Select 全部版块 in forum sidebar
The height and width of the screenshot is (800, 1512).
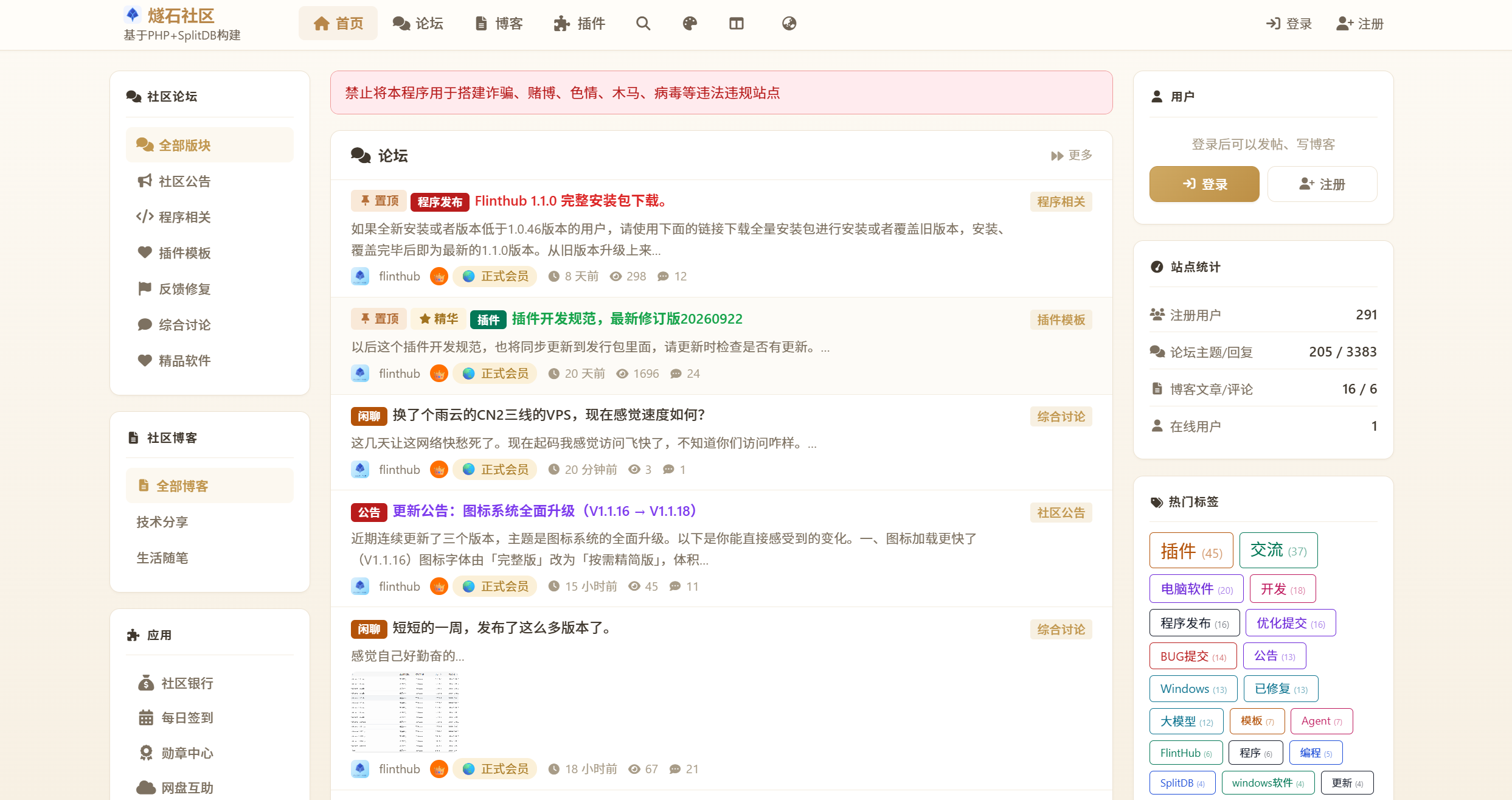click(209, 145)
